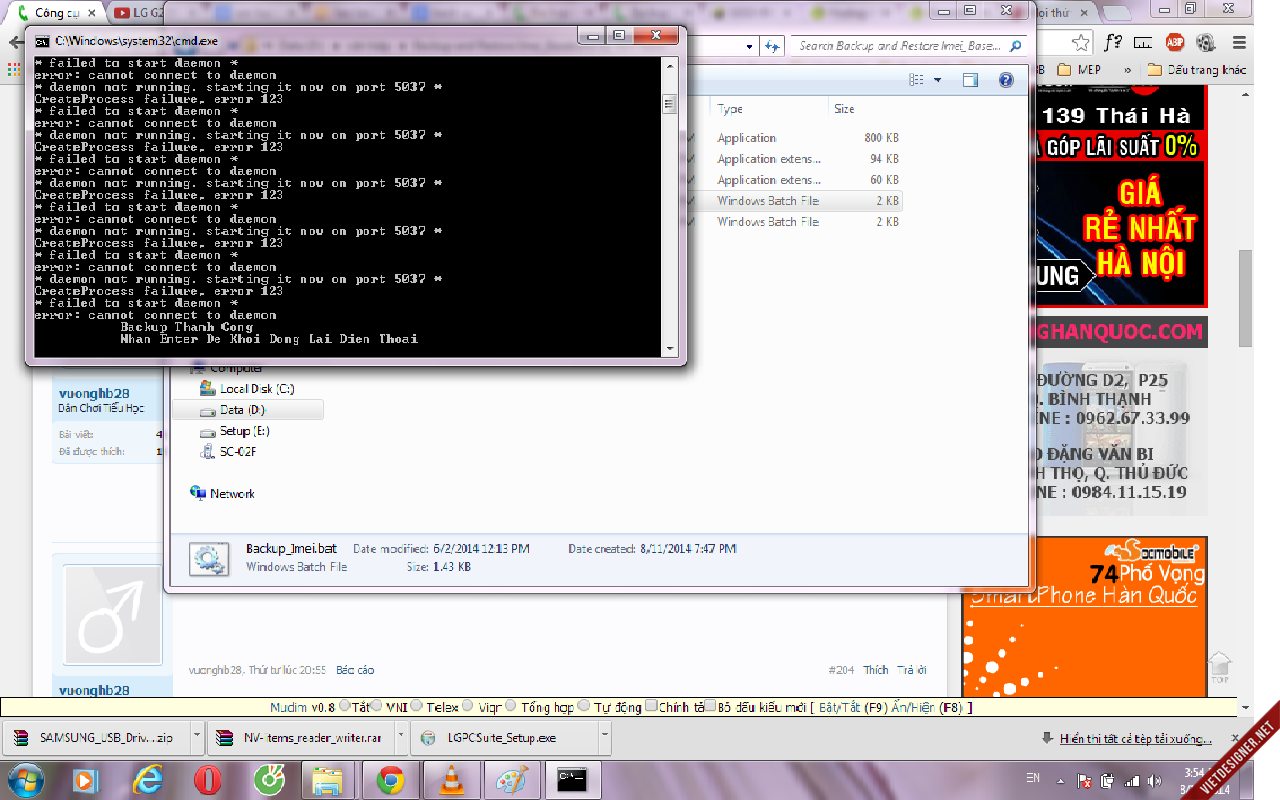Select the Tổng hợp radio option
Image resolution: width=1280 pixels, height=800 pixels.
tap(510, 706)
